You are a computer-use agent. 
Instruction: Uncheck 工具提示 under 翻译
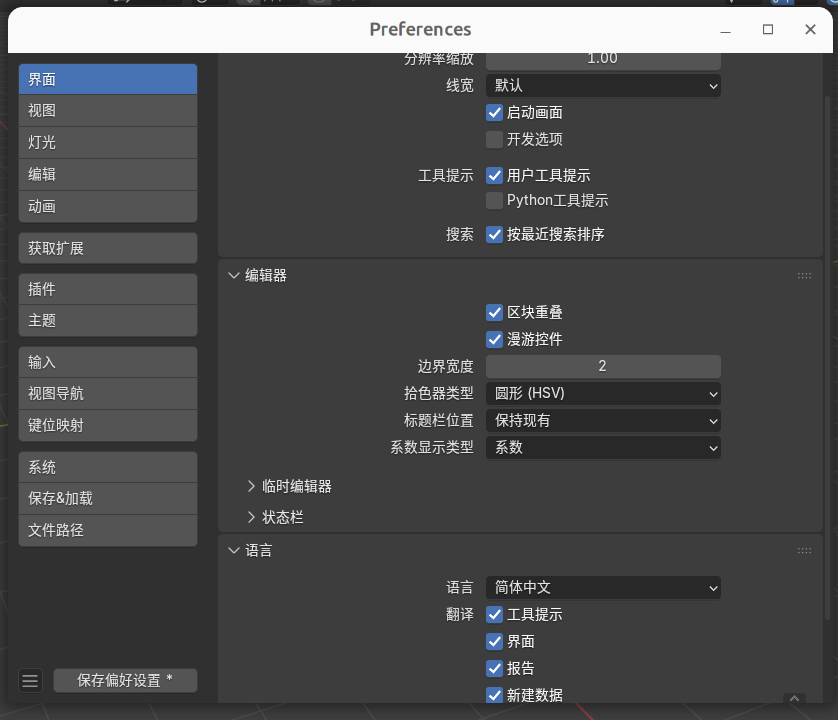tap(494, 615)
